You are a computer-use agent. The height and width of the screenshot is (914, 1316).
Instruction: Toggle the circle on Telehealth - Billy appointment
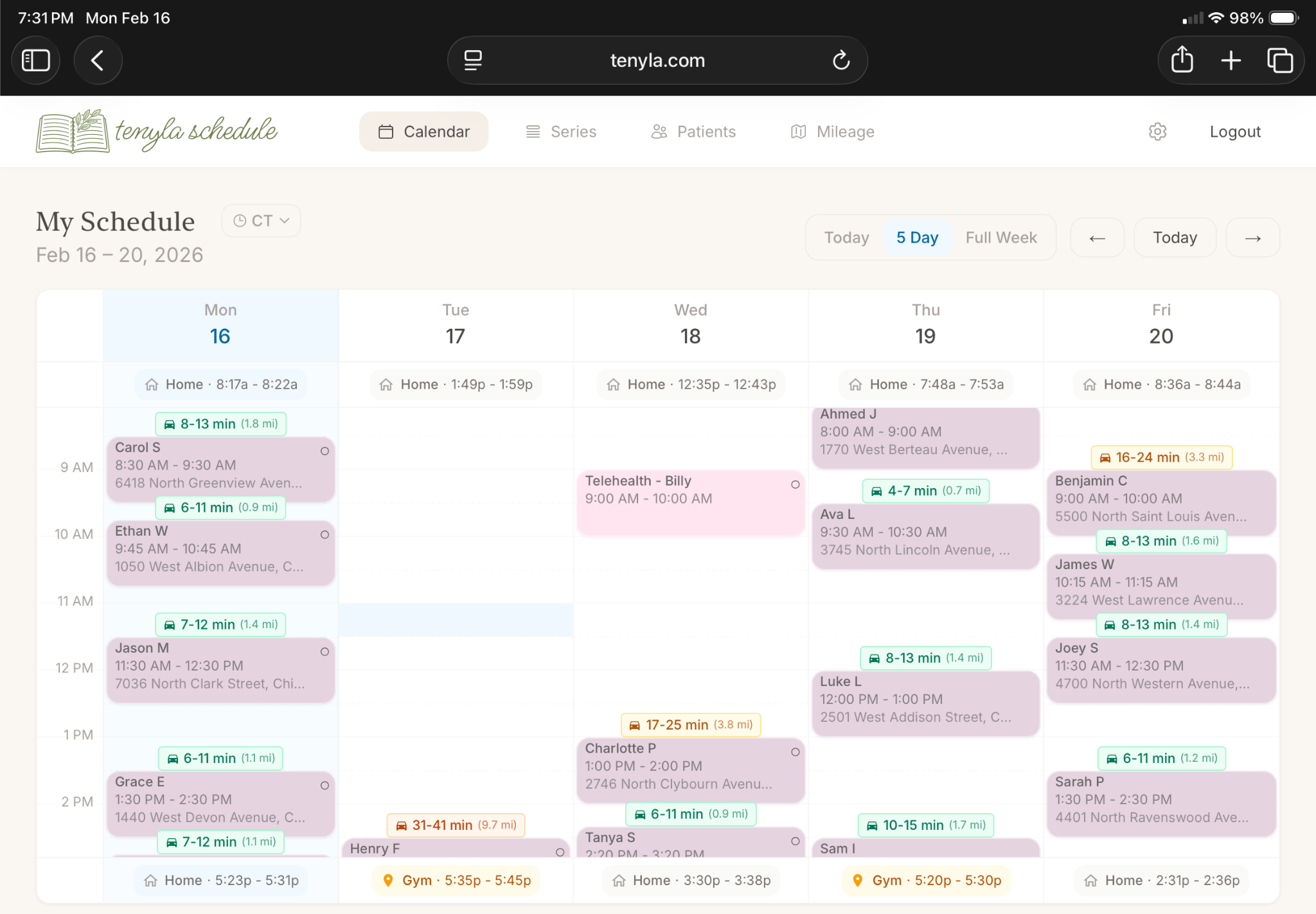coord(795,485)
